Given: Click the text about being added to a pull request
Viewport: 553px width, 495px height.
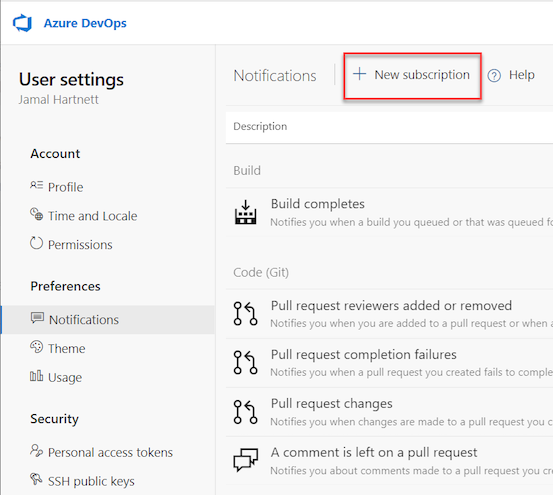Looking at the screenshot, I should click(x=412, y=324).
